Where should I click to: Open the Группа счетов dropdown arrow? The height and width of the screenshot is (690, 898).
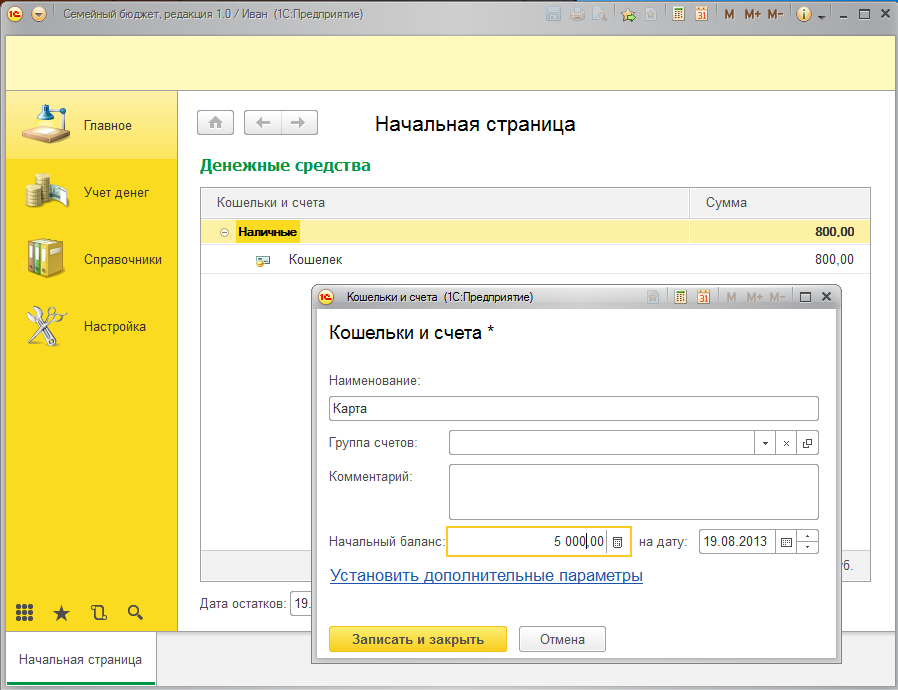point(765,443)
